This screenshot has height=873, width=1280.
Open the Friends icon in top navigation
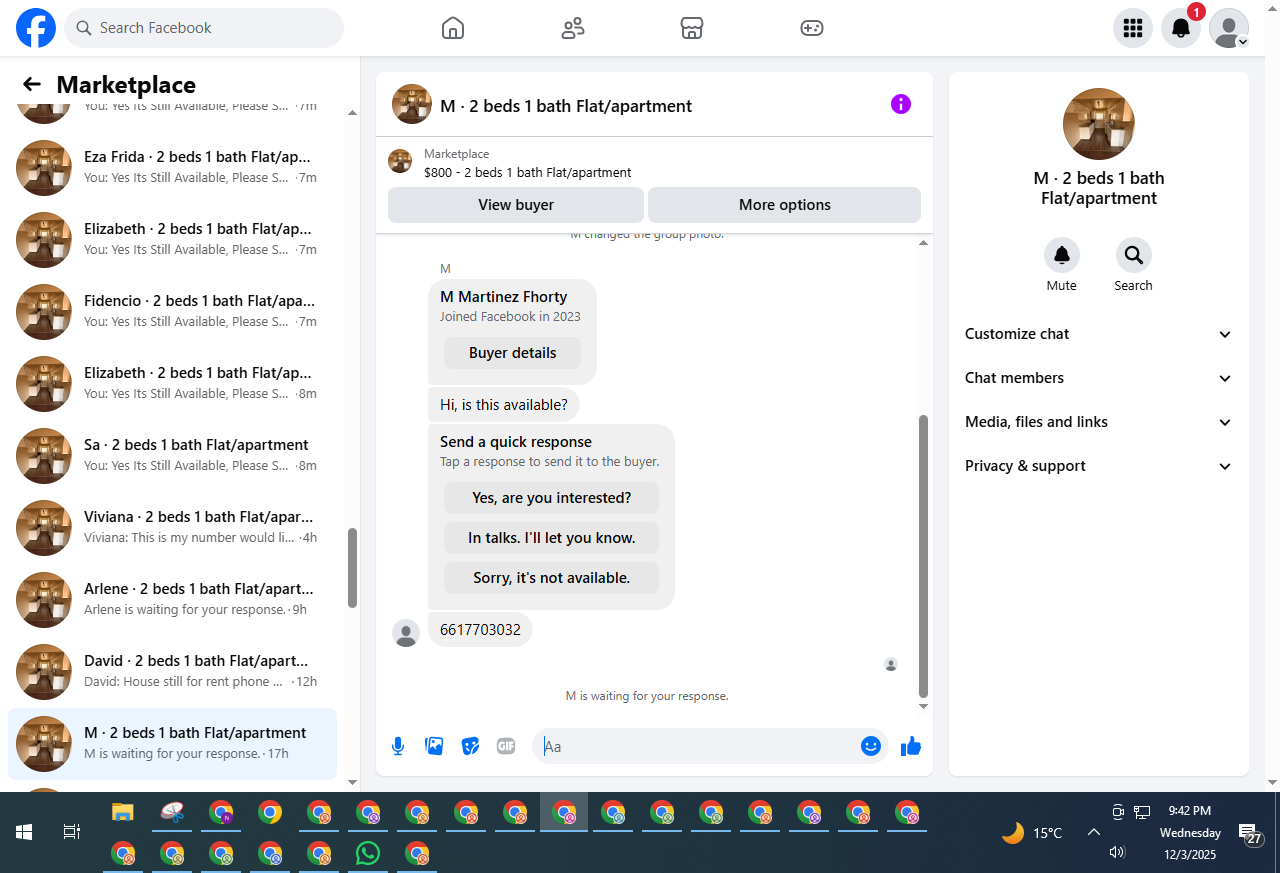[x=573, y=28]
